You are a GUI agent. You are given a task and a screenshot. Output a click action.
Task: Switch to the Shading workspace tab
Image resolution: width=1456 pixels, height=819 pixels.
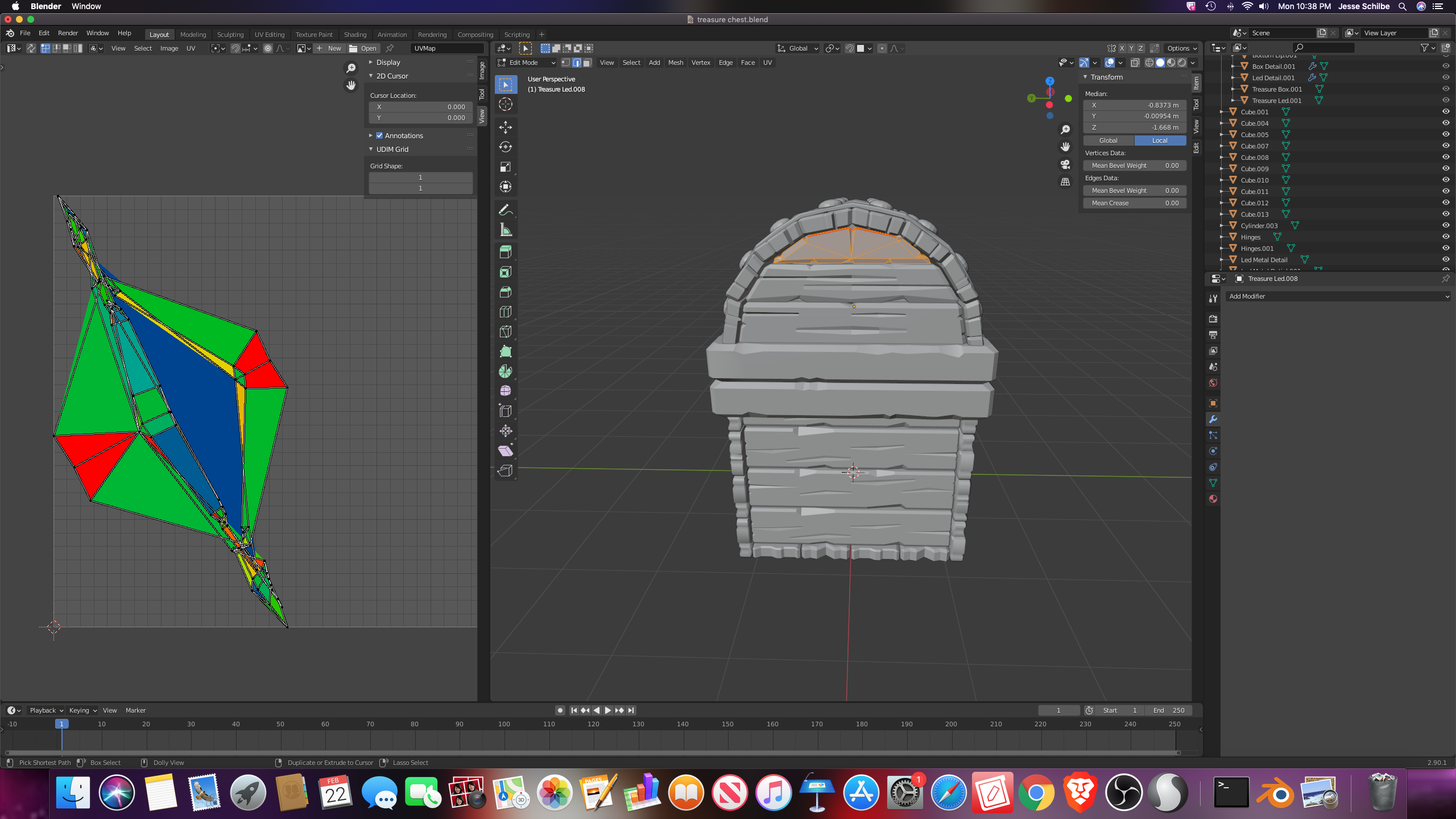click(355, 34)
